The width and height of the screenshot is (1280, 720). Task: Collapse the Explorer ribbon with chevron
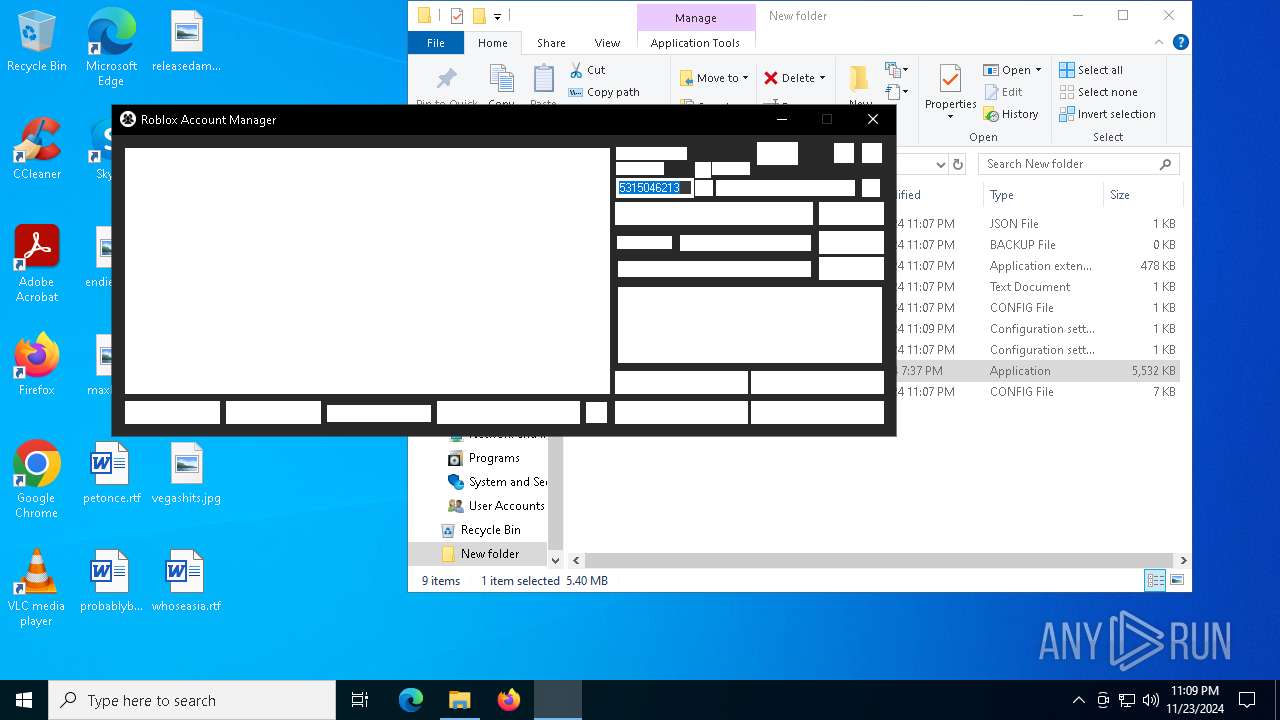(x=1161, y=43)
